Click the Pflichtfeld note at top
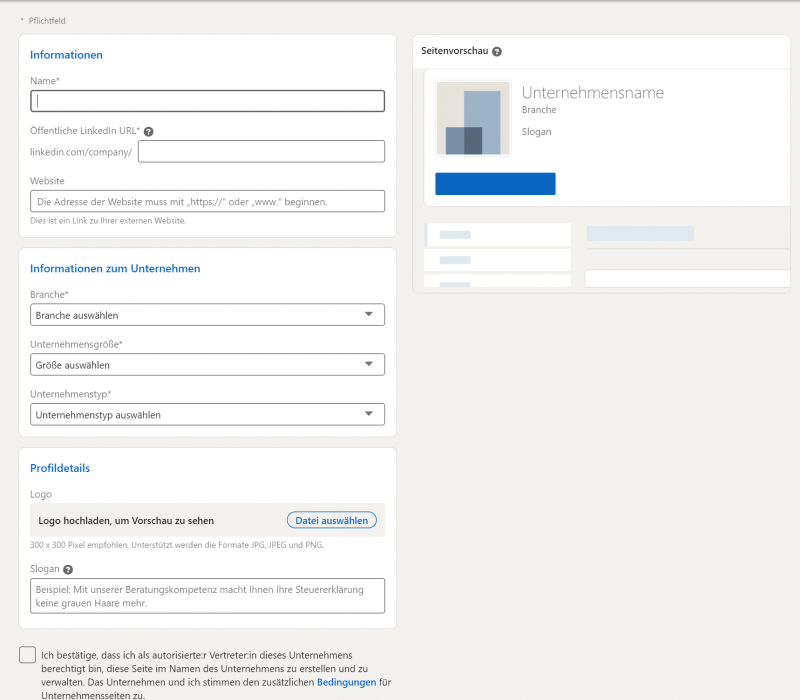 (x=43, y=21)
